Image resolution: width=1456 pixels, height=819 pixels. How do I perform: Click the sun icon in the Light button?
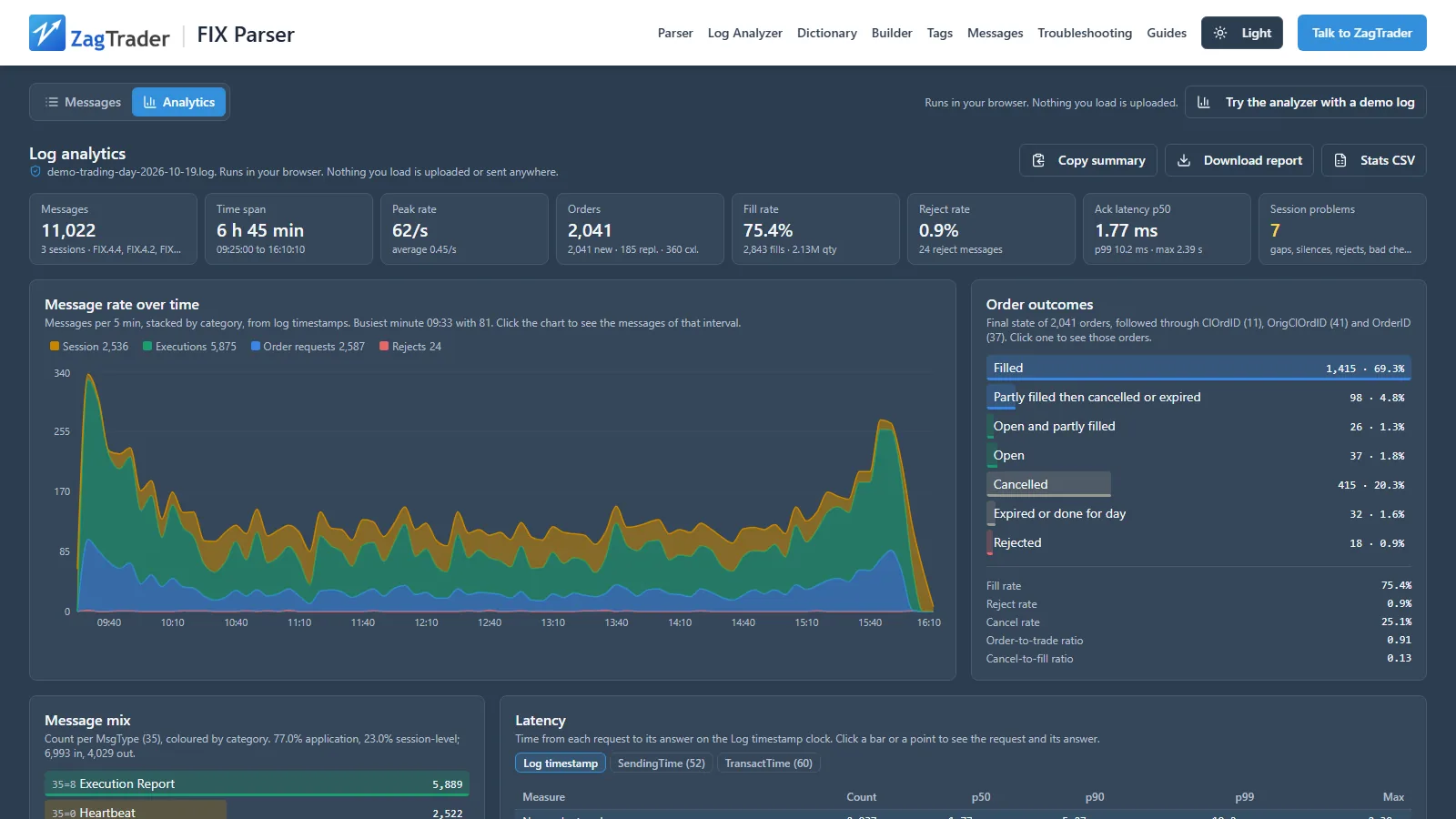coord(1220,33)
